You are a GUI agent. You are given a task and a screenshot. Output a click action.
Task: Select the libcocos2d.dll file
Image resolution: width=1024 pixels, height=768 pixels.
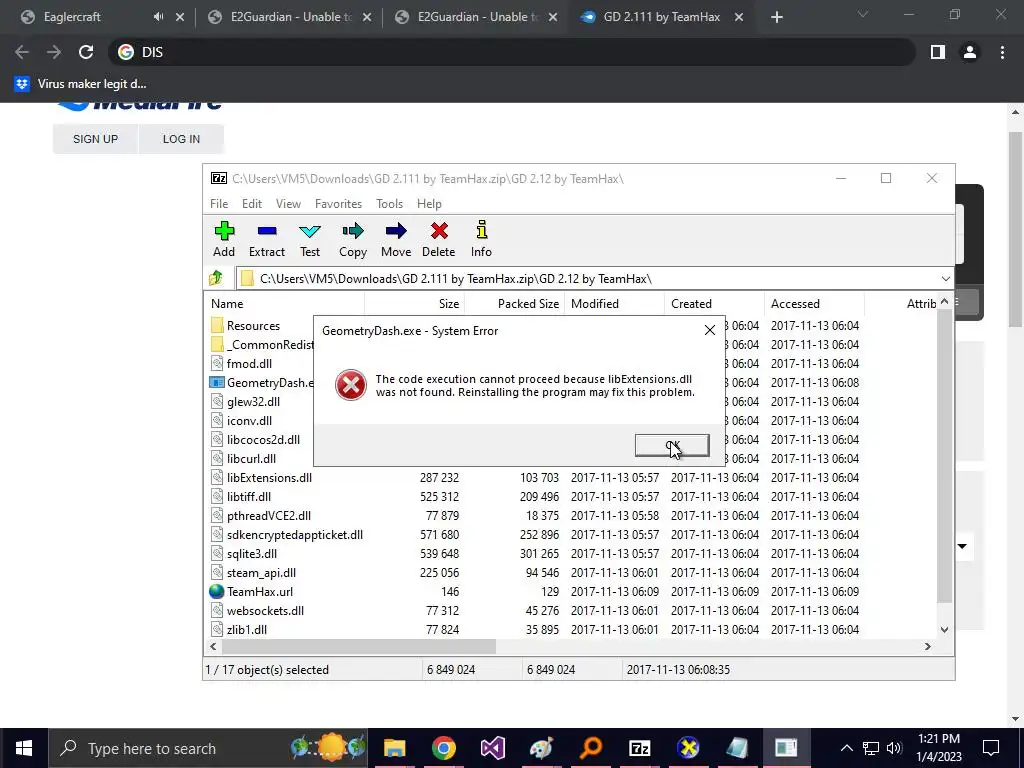tap(263, 440)
